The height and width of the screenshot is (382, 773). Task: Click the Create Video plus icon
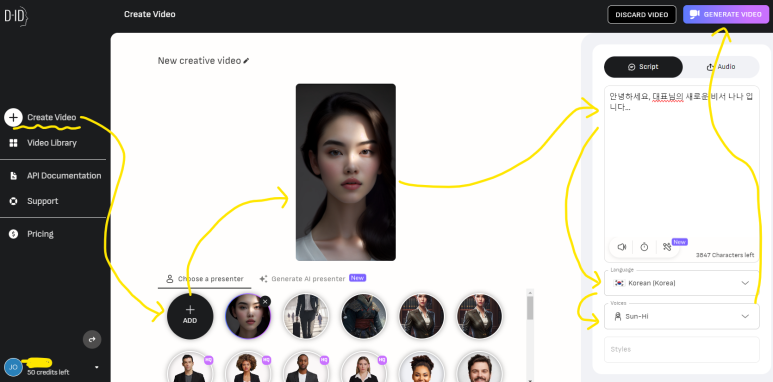pyautogui.click(x=13, y=117)
